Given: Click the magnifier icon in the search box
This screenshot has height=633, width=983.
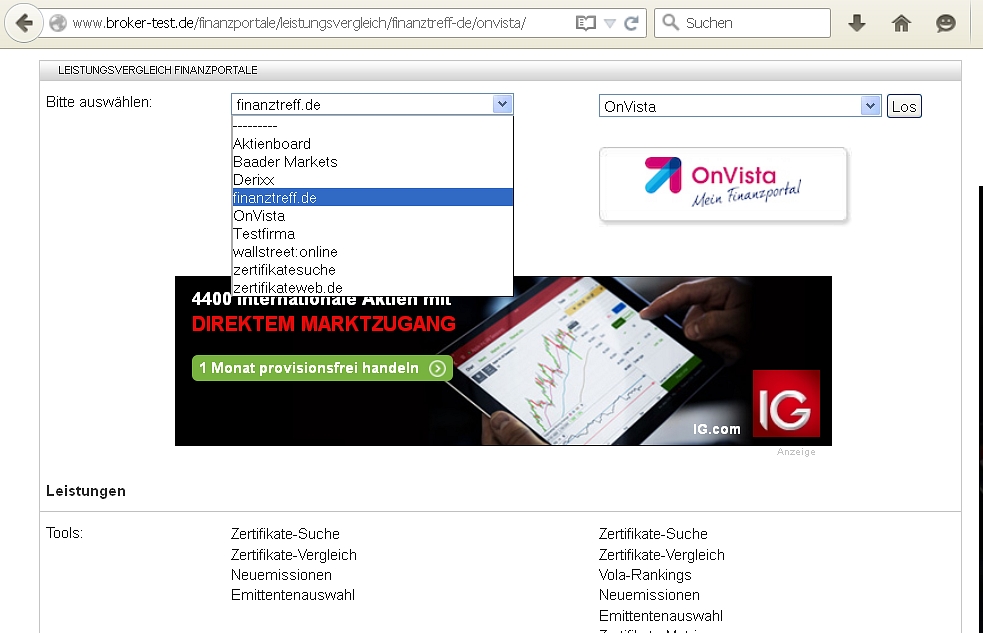Looking at the screenshot, I should (x=670, y=23).
